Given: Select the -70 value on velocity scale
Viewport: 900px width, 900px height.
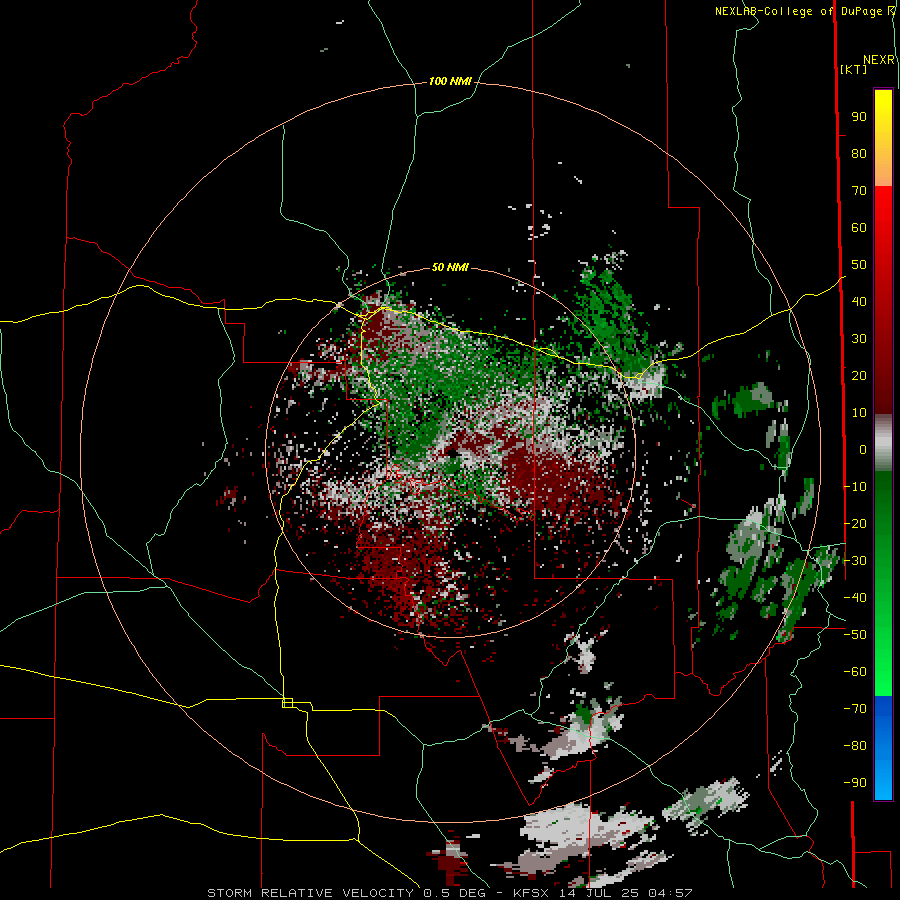Looking at the screenshot, I should [855, 709].
